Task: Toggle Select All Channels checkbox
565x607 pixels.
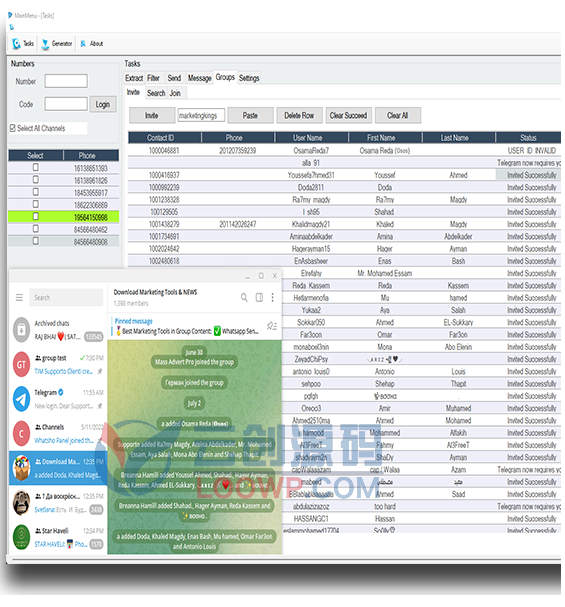Action: click(13, 128)
